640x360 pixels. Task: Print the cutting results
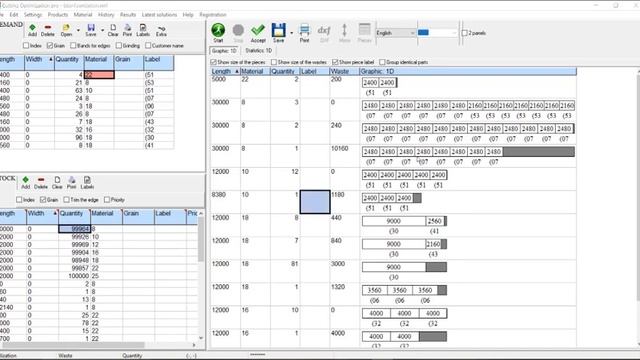coord(304,33)
